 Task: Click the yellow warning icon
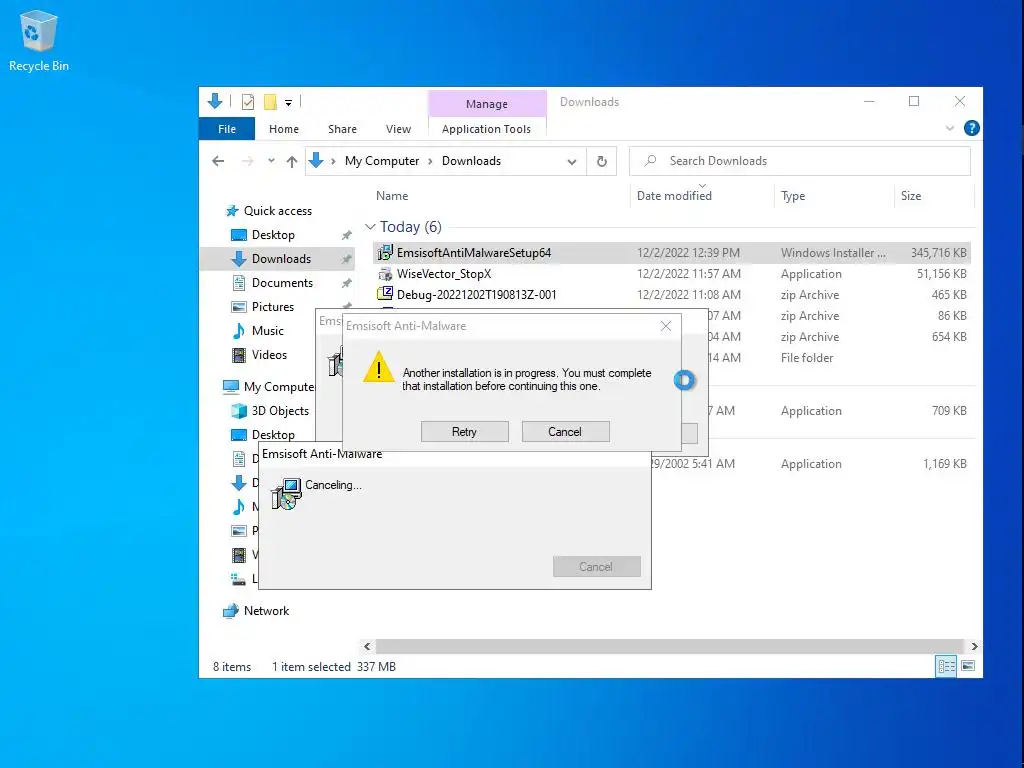coord(379,367)
